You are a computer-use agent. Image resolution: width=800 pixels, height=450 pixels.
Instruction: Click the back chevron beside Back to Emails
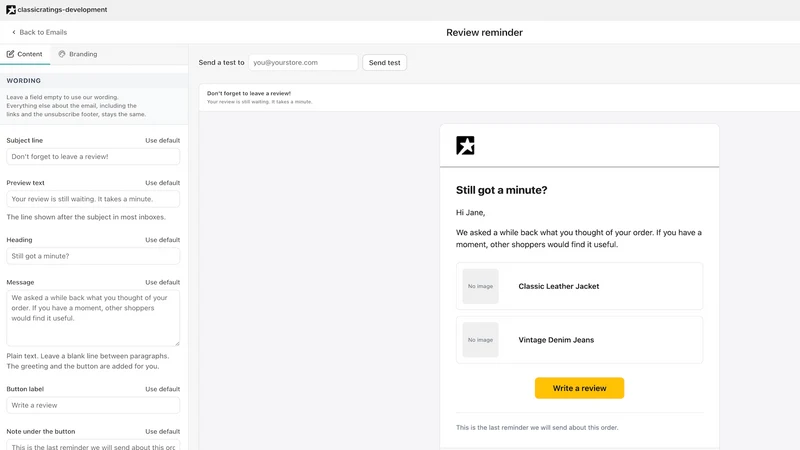click(x=14, y=32)
